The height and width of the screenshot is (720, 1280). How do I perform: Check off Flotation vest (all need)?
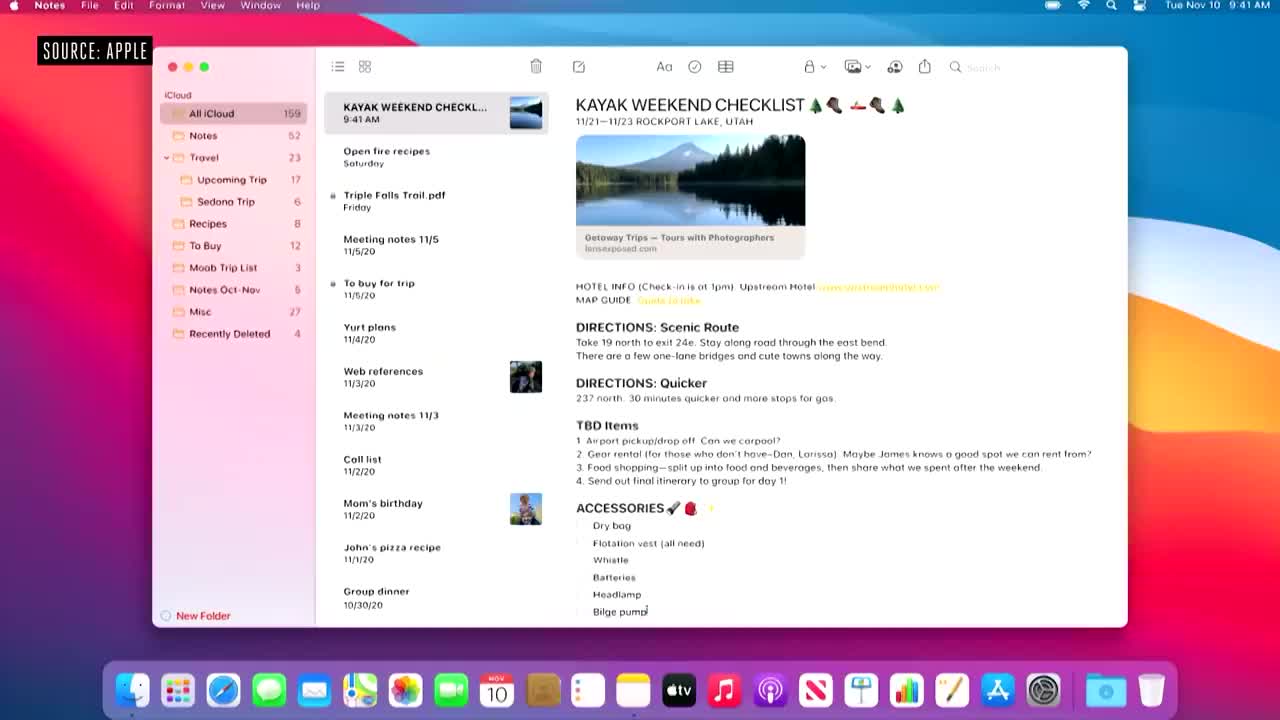click(x=581, y=543)
